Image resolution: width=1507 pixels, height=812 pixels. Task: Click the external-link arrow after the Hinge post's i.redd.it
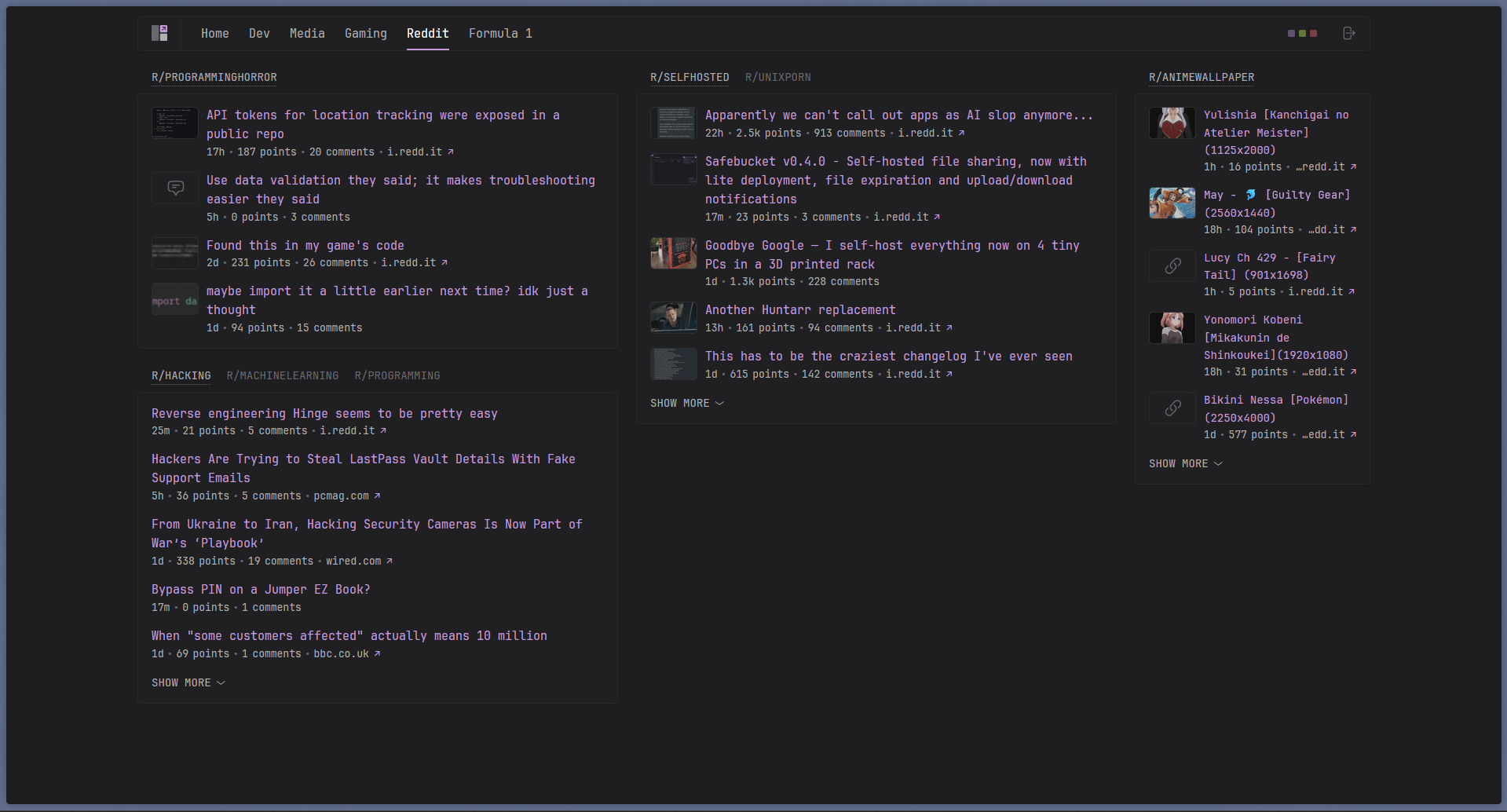point(382,430)
